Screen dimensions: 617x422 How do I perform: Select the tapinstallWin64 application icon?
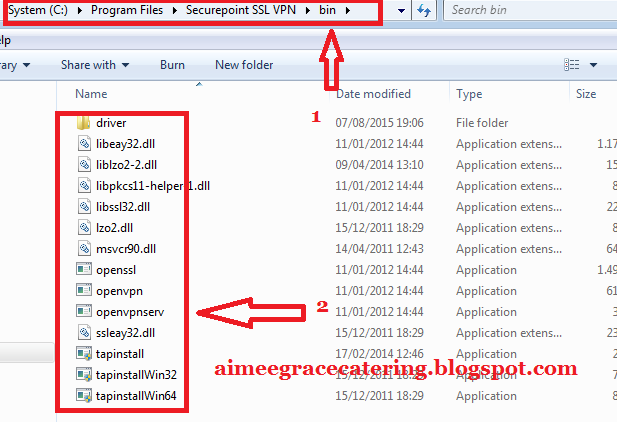click(x=84, y=395)
